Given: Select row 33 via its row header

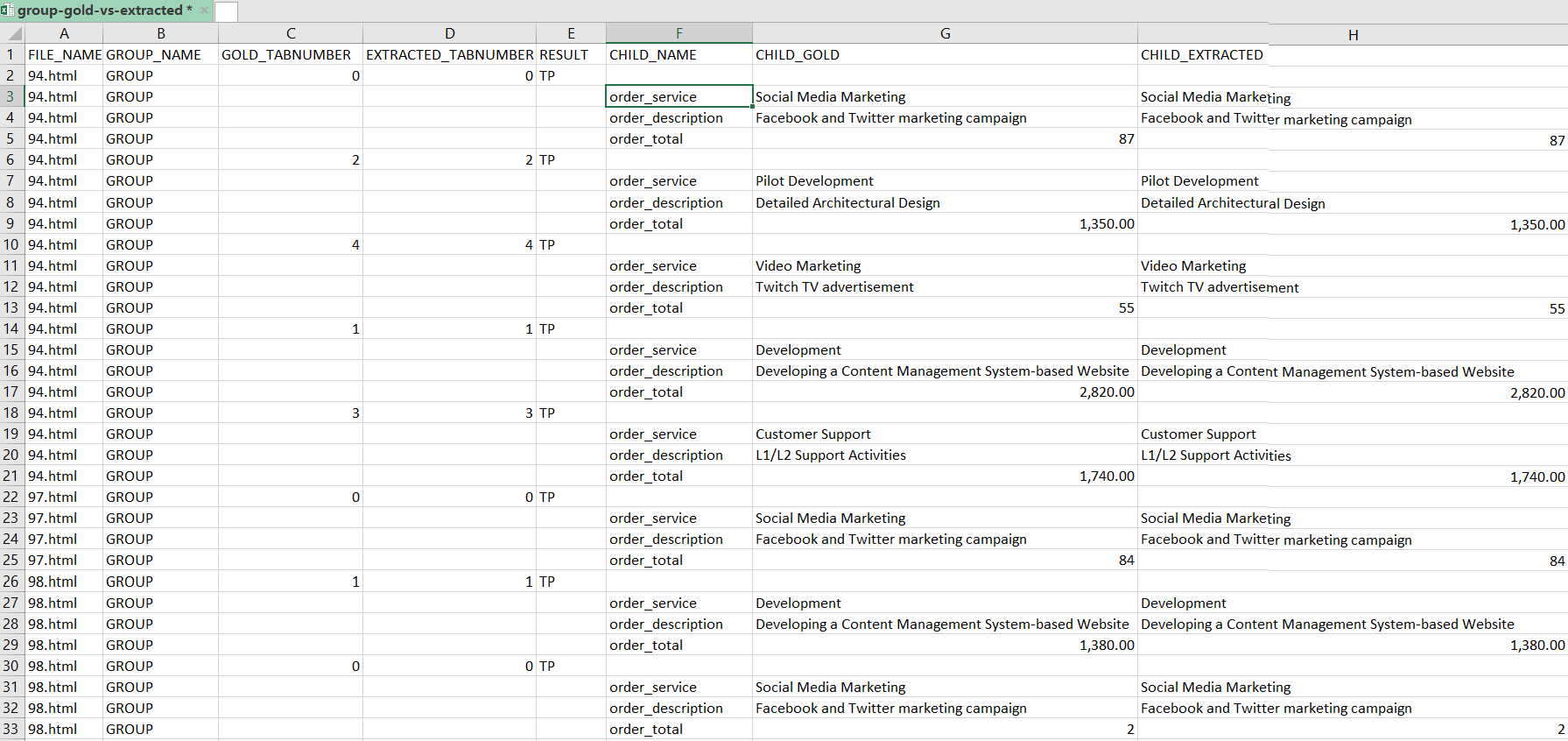Looking at the screenshot, I should (12, 729).
